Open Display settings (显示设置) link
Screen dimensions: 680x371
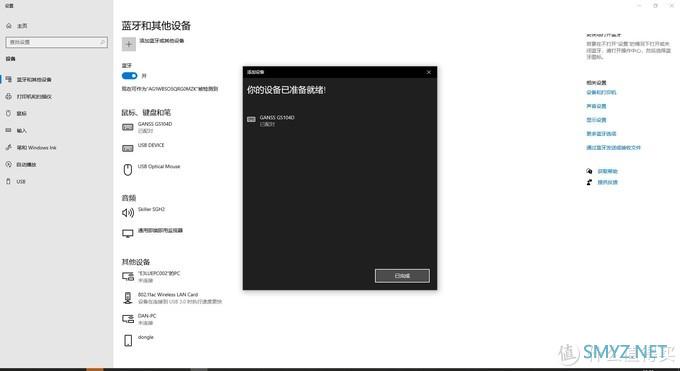(x=596, y=120)
